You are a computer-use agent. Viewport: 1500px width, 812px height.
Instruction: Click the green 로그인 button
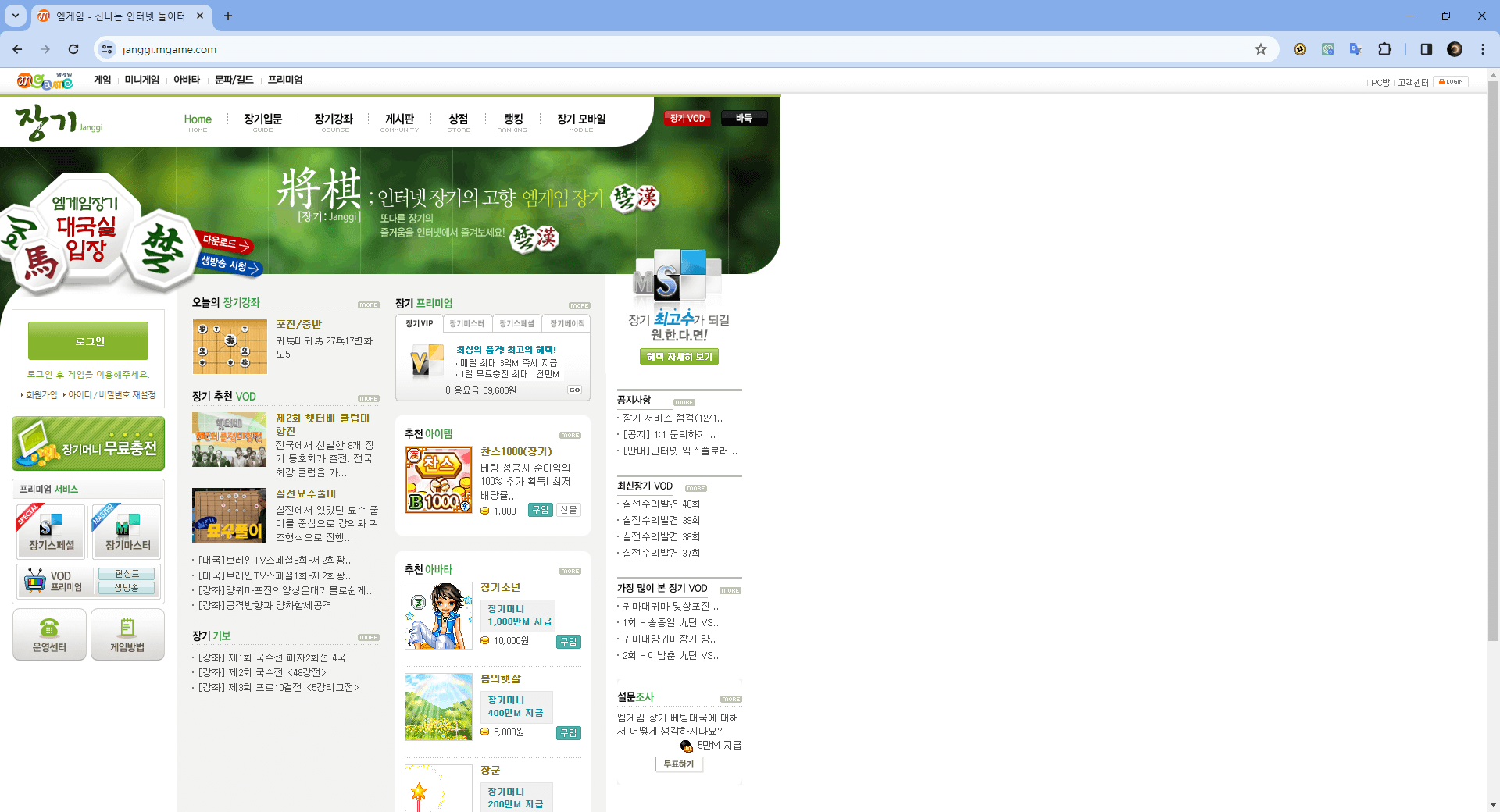pyautogui.click(x=88, y=341)
